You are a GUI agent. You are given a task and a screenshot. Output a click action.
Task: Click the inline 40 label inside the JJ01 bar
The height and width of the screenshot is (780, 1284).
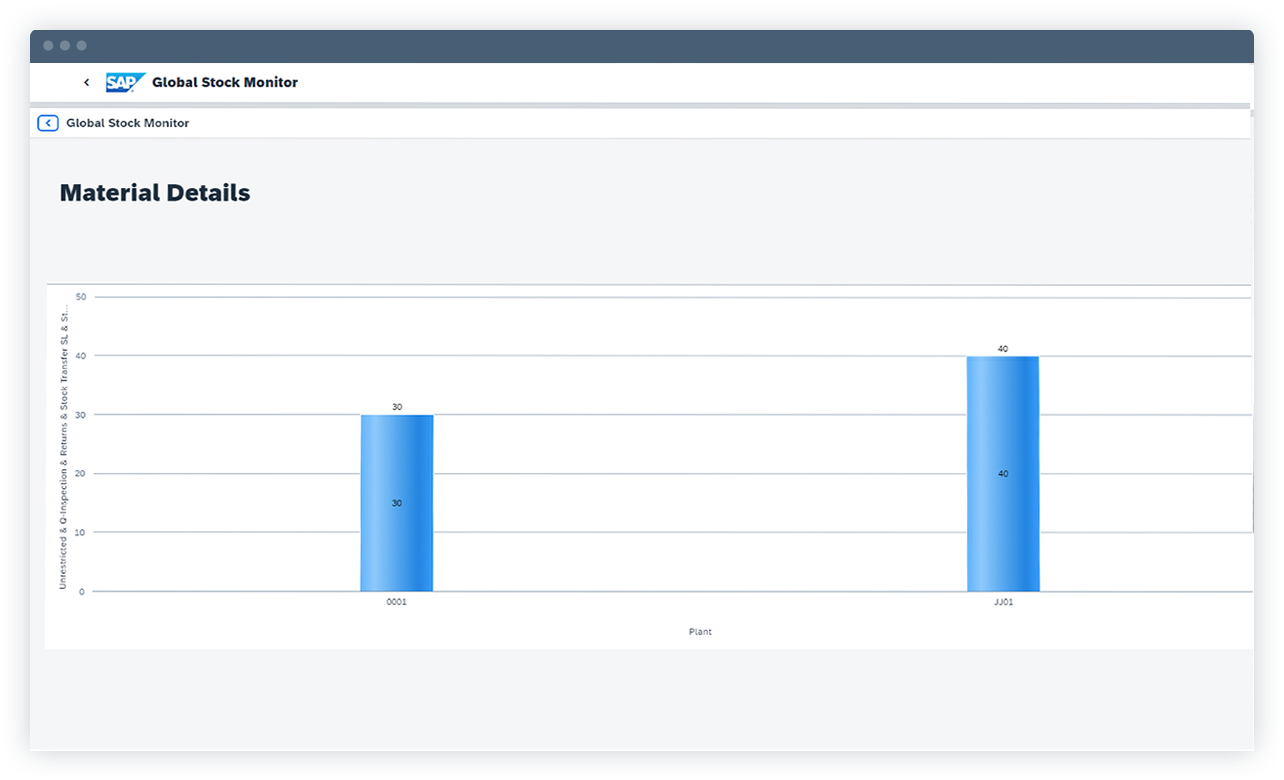point(1004,473)
